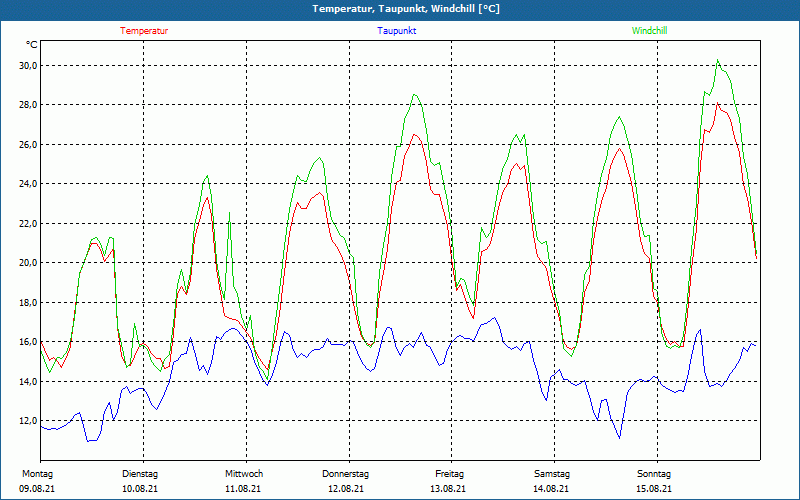Image resolution: width=800 pixels, height=500 pixels.
Task: Click the °C unit label on the axis
Action: [x=32, y=45]
